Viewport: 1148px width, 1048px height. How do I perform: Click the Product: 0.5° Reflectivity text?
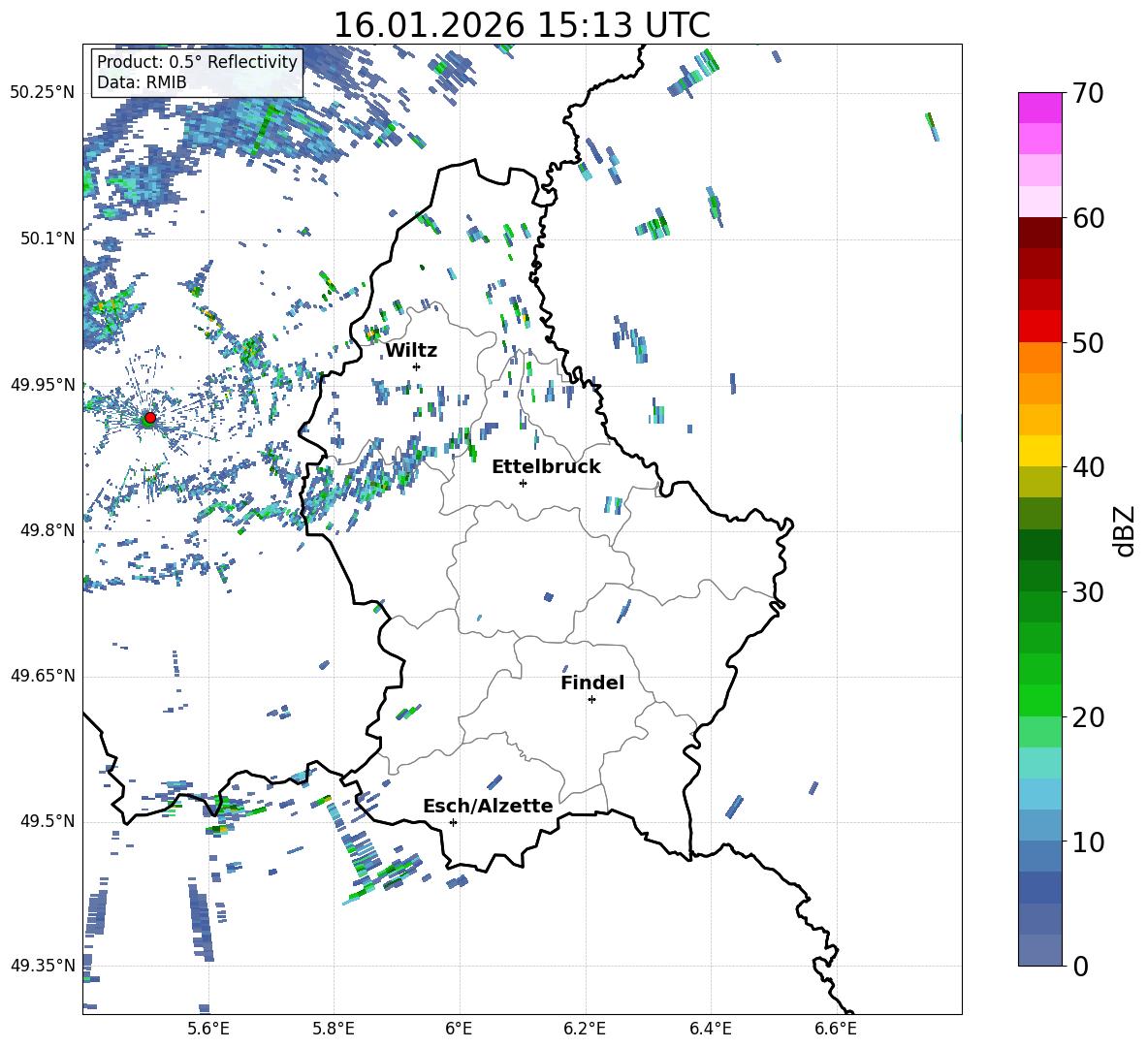click(x=197, y=61)
